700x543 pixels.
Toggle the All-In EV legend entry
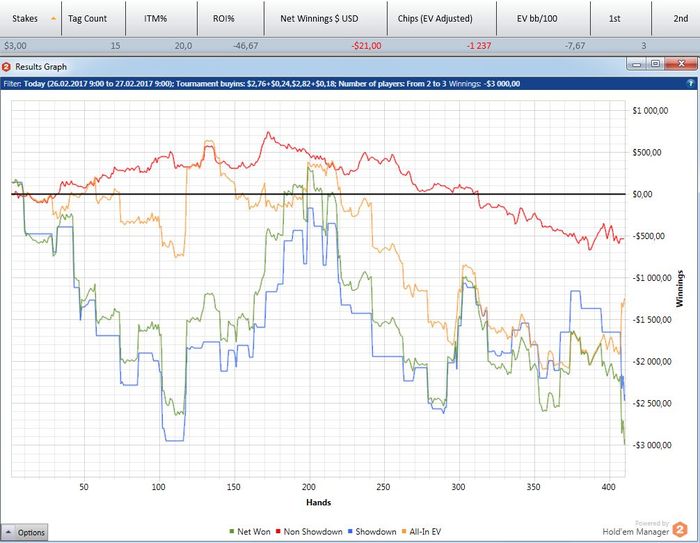(x=422, y=531)
